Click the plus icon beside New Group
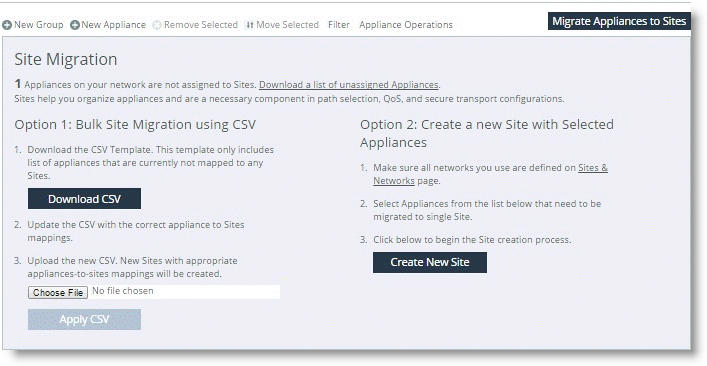The height and width of the screenshot is (366, 707). [7, 25]
